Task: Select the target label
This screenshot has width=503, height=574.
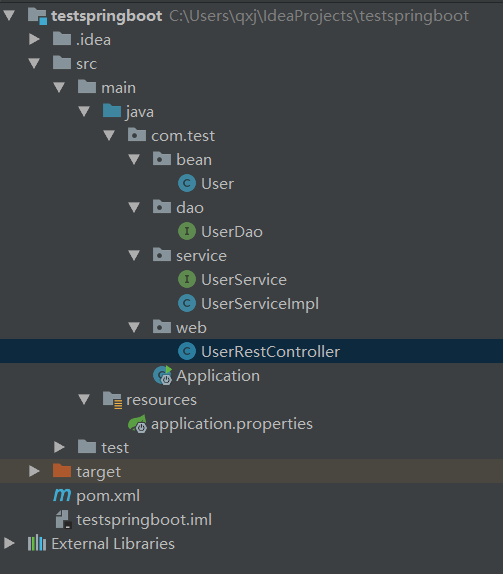Action: coord(98,472)
